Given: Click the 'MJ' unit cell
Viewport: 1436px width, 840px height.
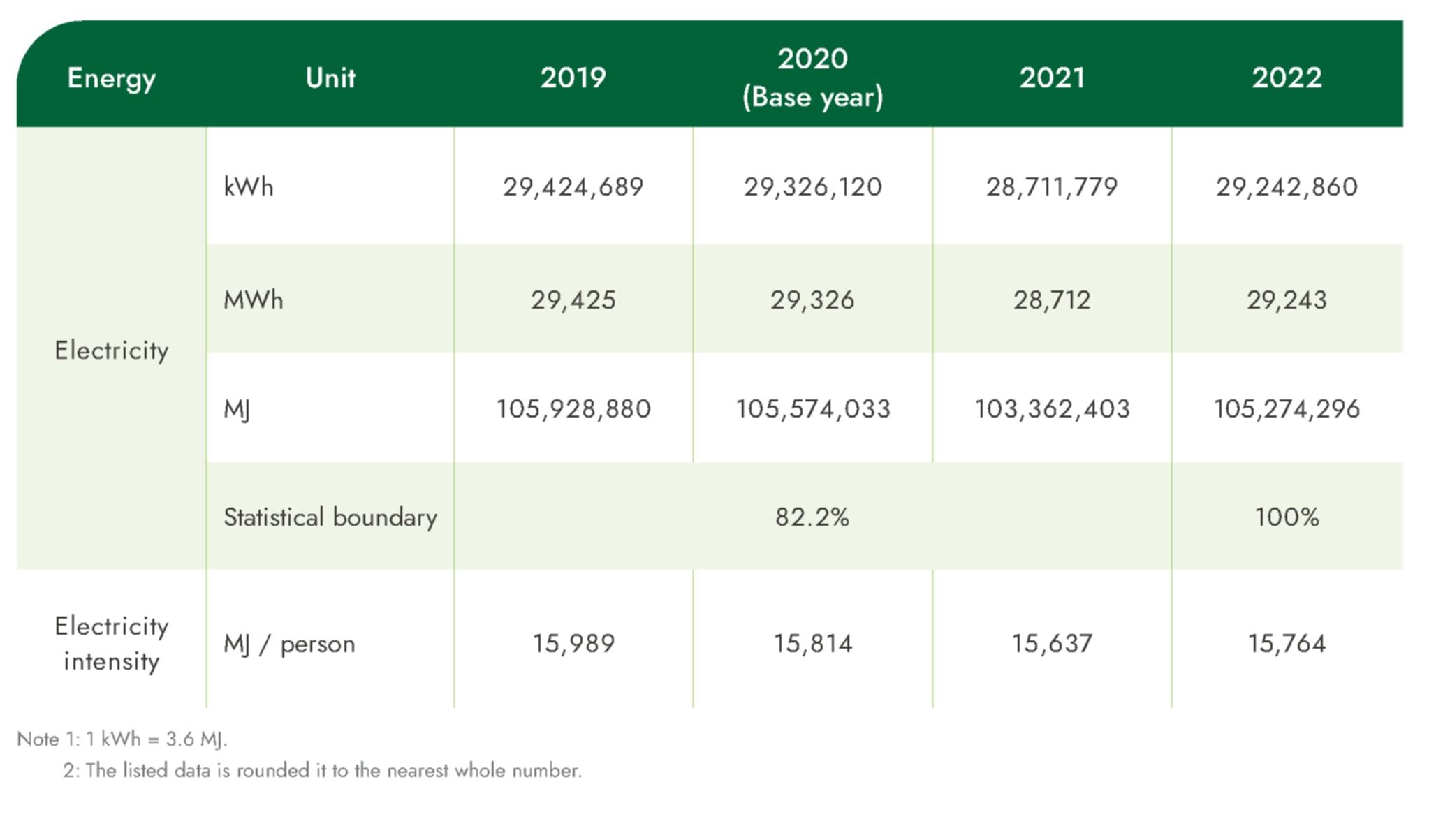Looking at the screenshot, I should (237, 409).
